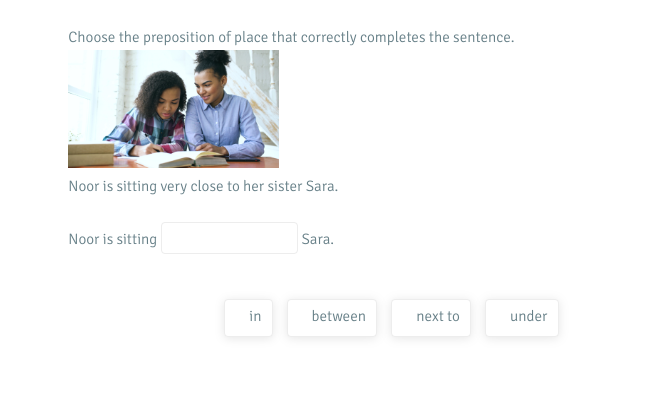Screen dimensions: 664x419
Task: Click the word 'sentence' ending the instructions
Action: click(480, 38)
